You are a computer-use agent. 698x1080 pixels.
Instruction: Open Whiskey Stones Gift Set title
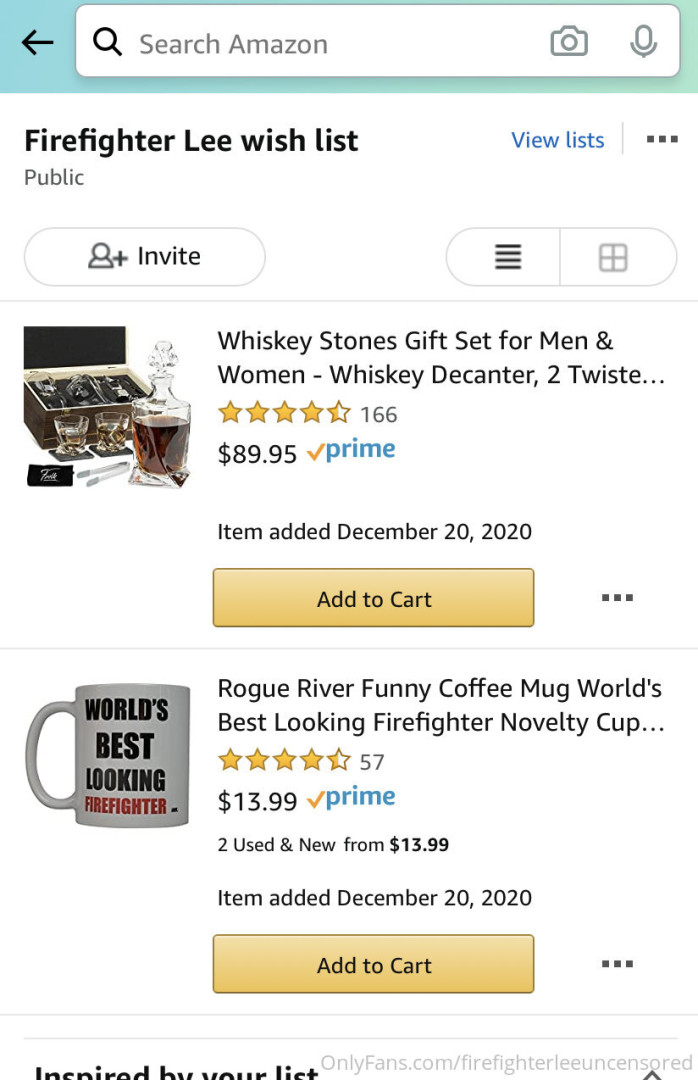point(441,357)
